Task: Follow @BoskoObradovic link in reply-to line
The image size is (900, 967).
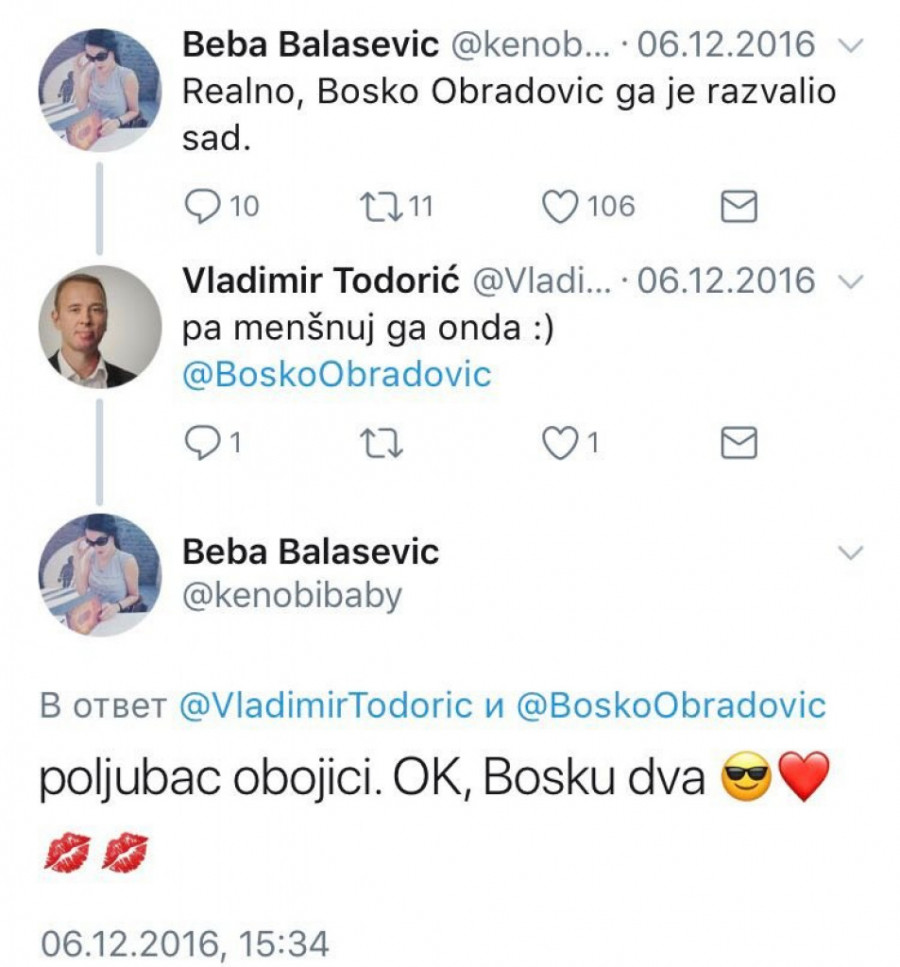Action: point(670,705)
